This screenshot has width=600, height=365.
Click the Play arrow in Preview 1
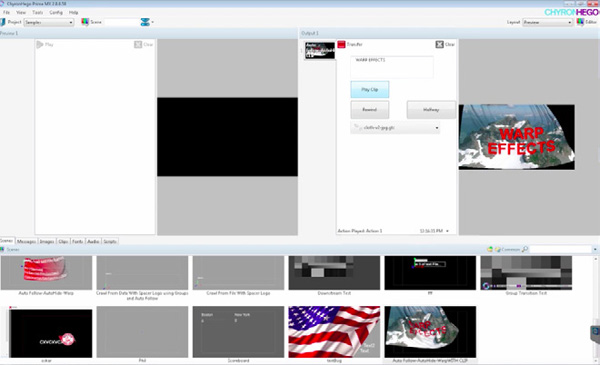click(x=40, y=45)
